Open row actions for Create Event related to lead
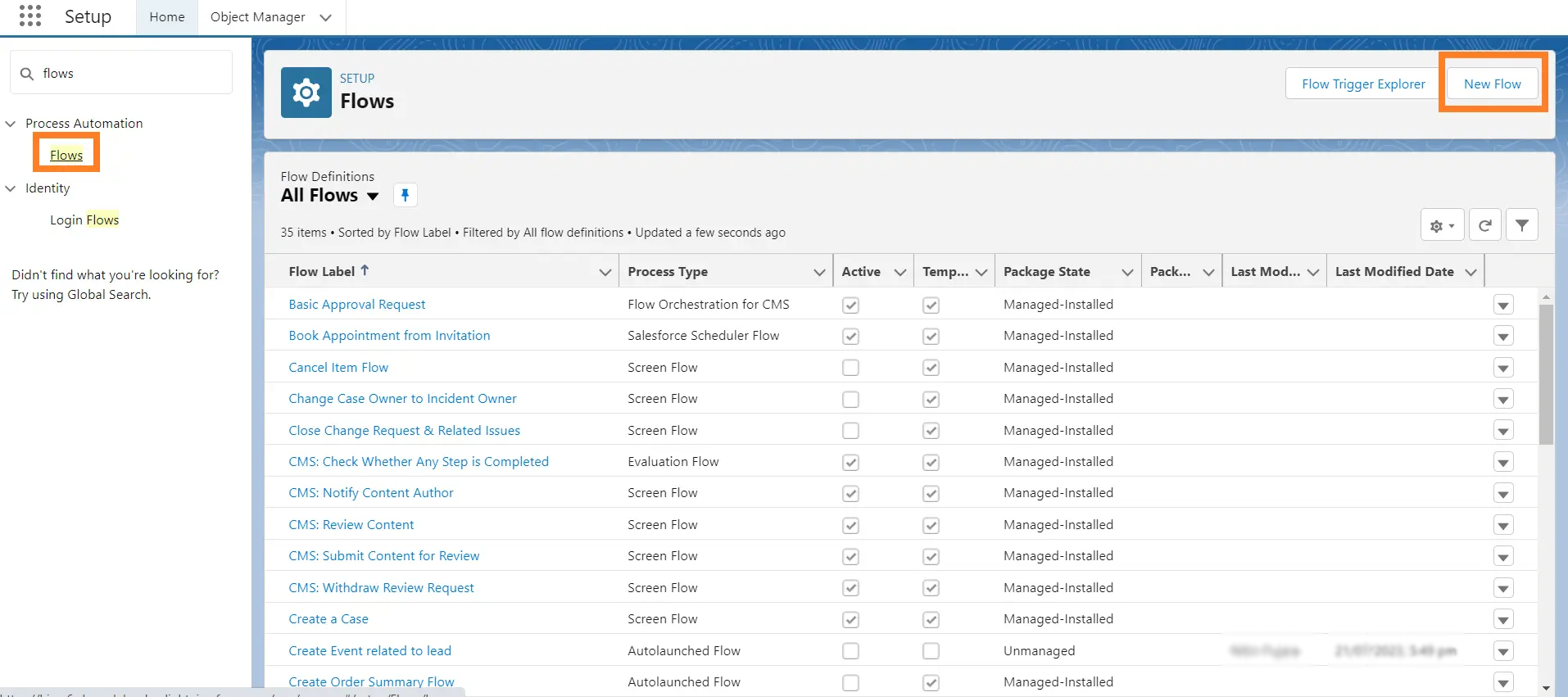 point(1502,651)
